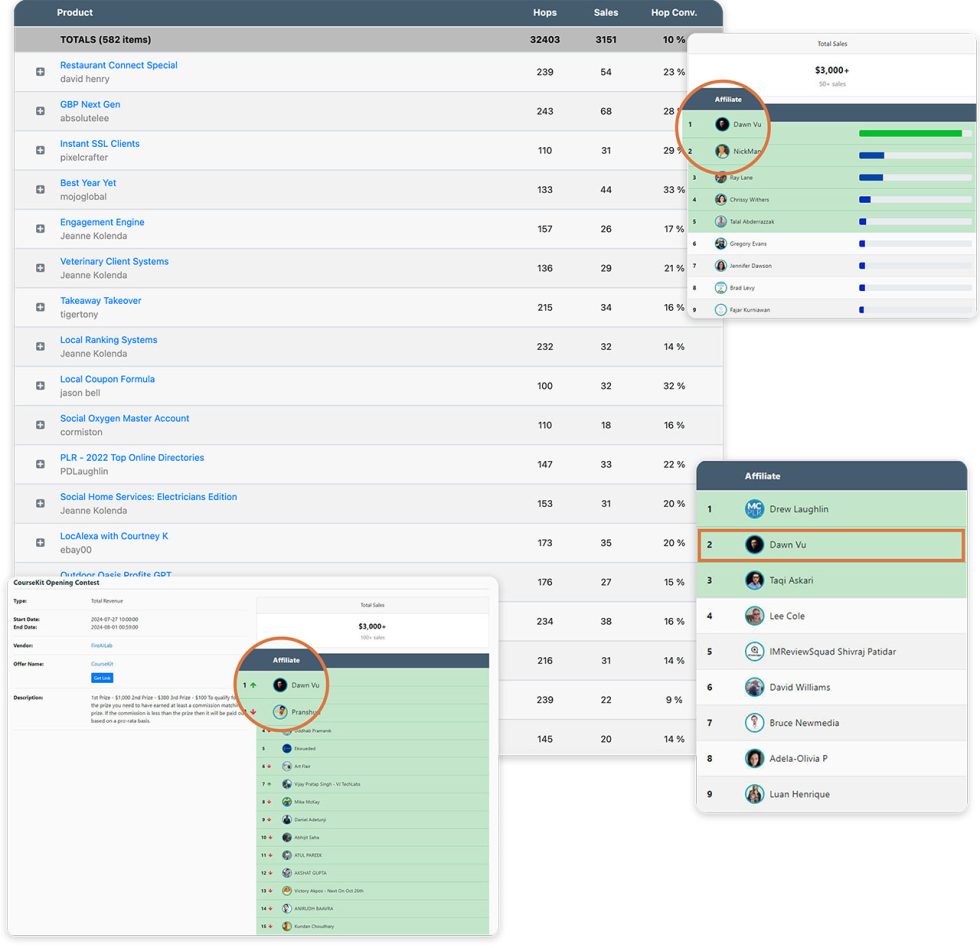Open the Instant SSL Clients product link
This screenshot has width=980, height=948.
coord(100,144)
